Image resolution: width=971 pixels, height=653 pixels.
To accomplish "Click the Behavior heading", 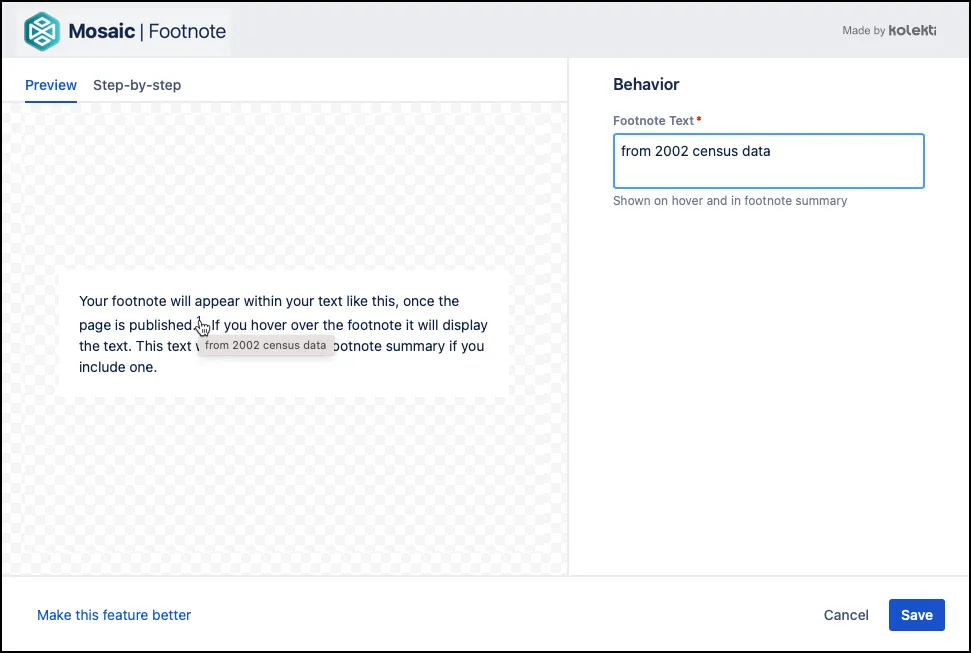I will pos(646,84).
